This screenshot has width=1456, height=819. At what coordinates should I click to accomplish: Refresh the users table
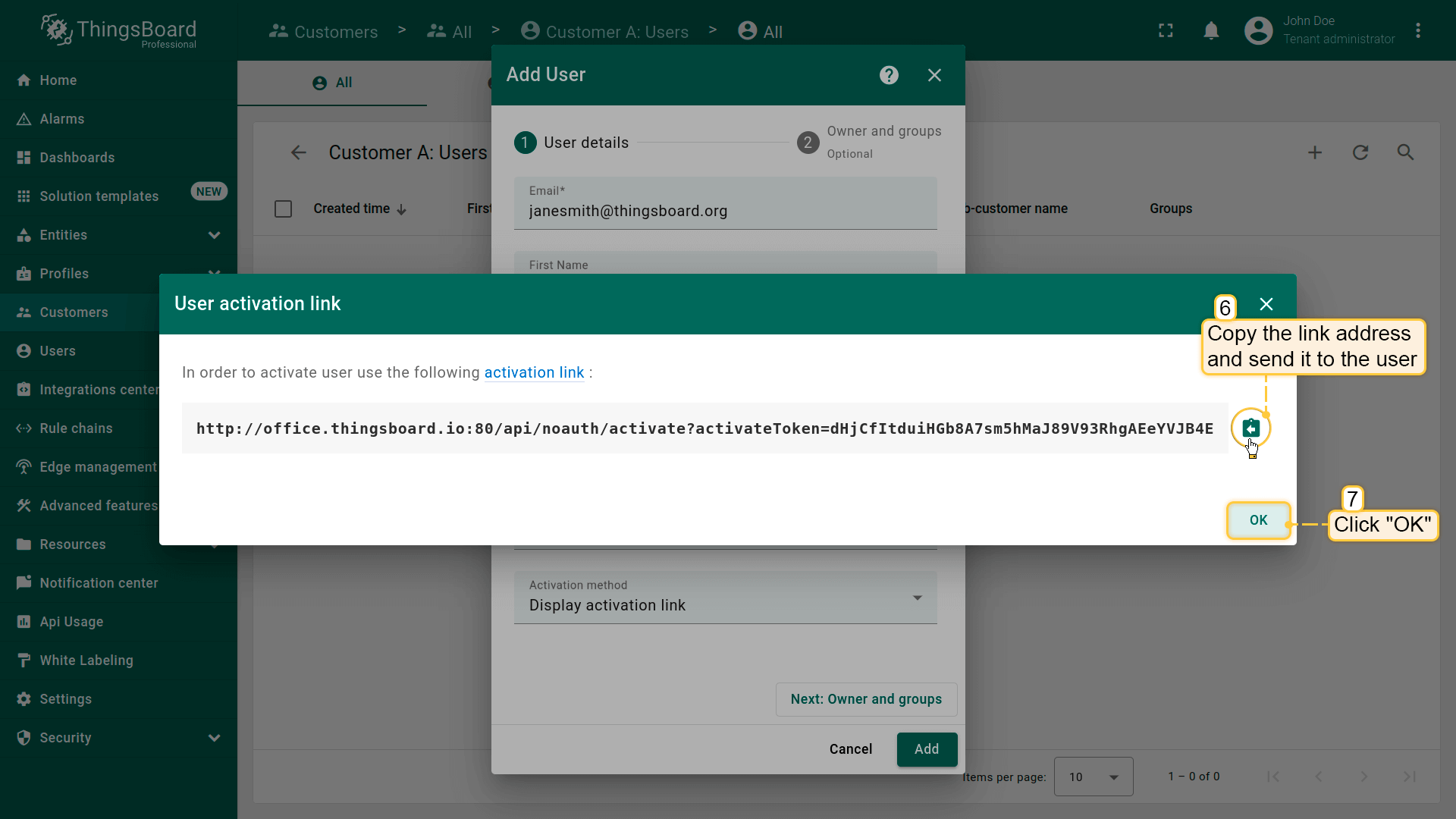point(1360,152)
